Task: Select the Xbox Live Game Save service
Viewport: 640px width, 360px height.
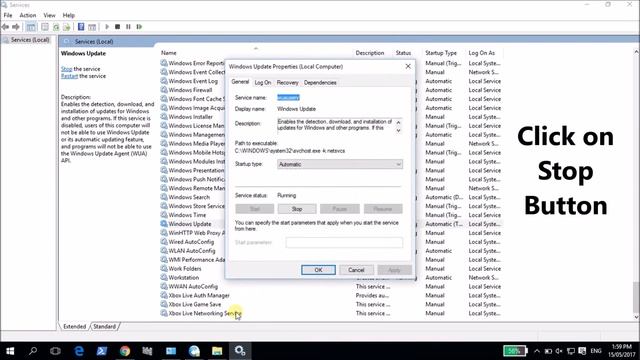Action: (195, 304)
